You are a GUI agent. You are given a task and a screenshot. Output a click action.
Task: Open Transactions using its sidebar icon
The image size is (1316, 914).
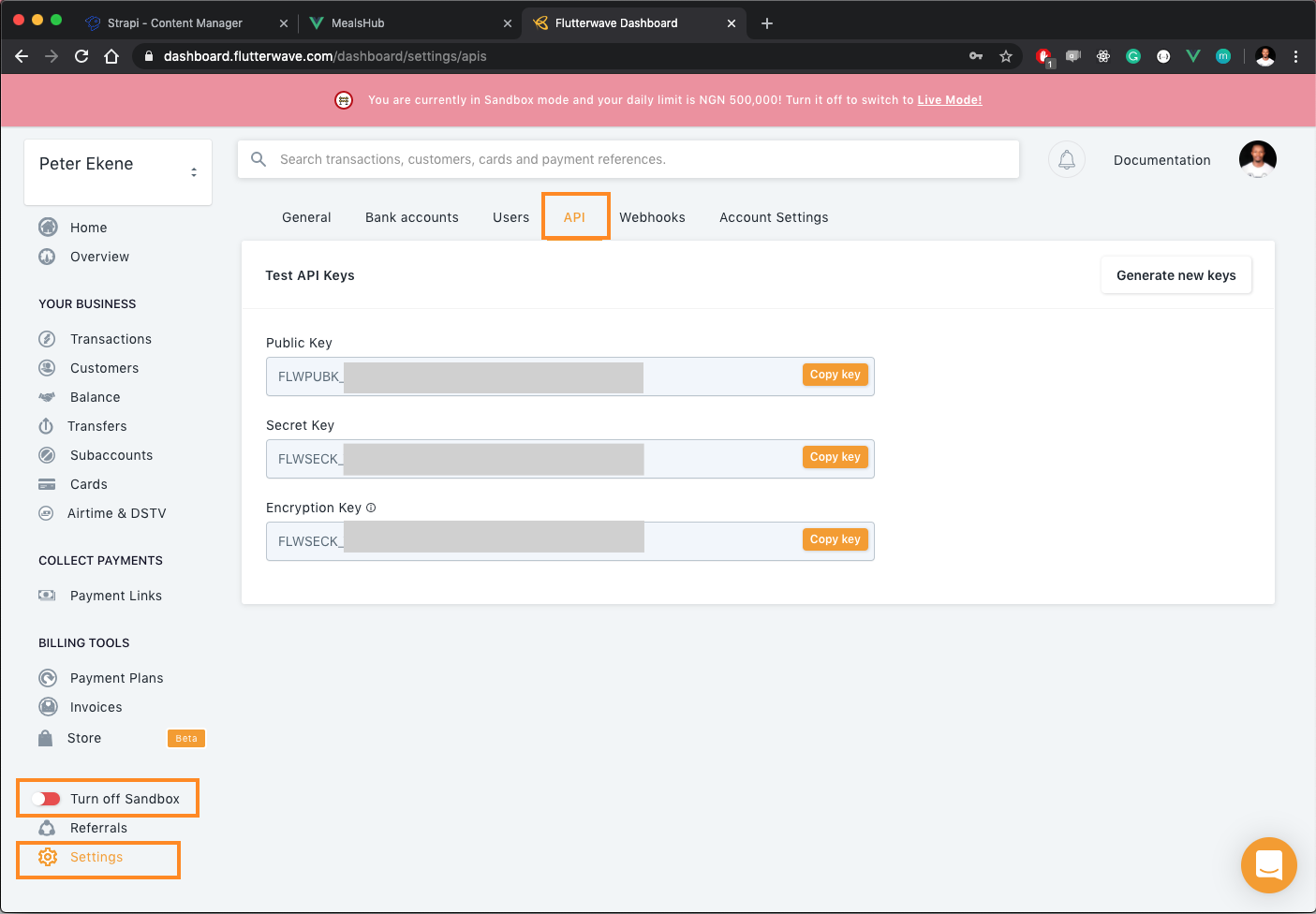[x=48, y=339]
